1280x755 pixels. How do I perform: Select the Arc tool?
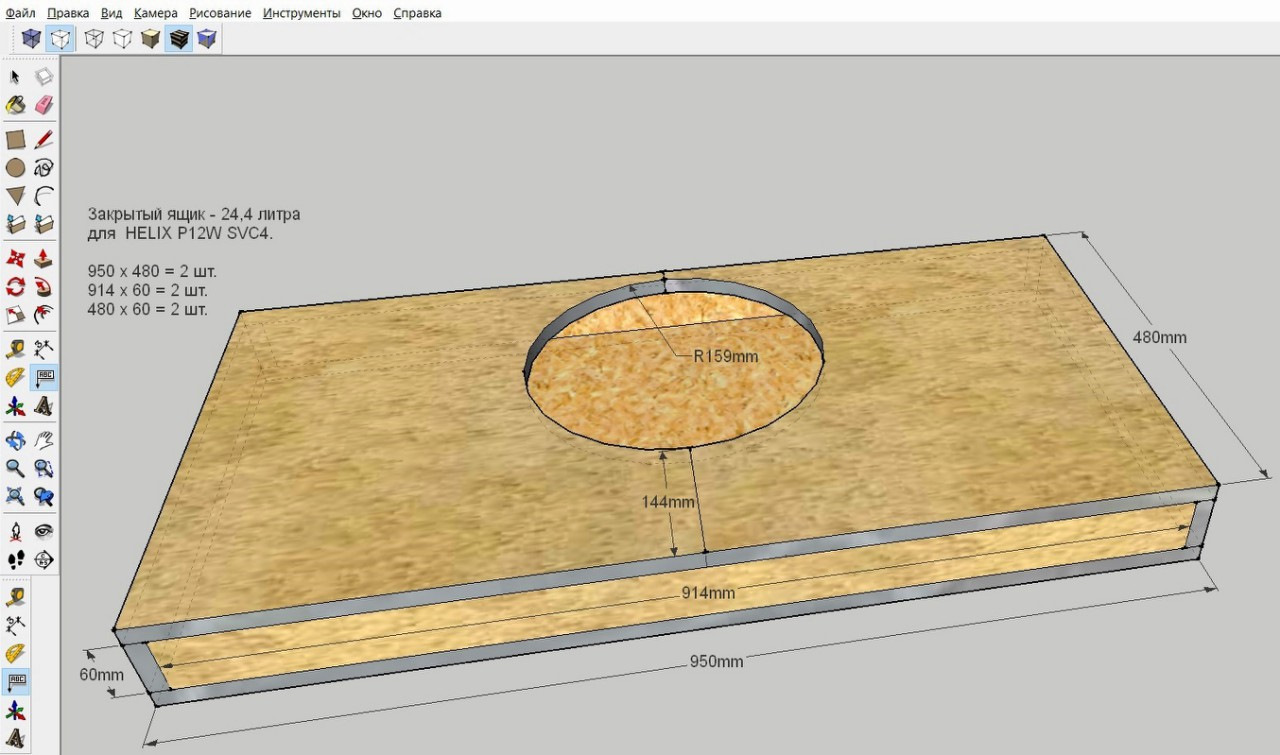44,195
